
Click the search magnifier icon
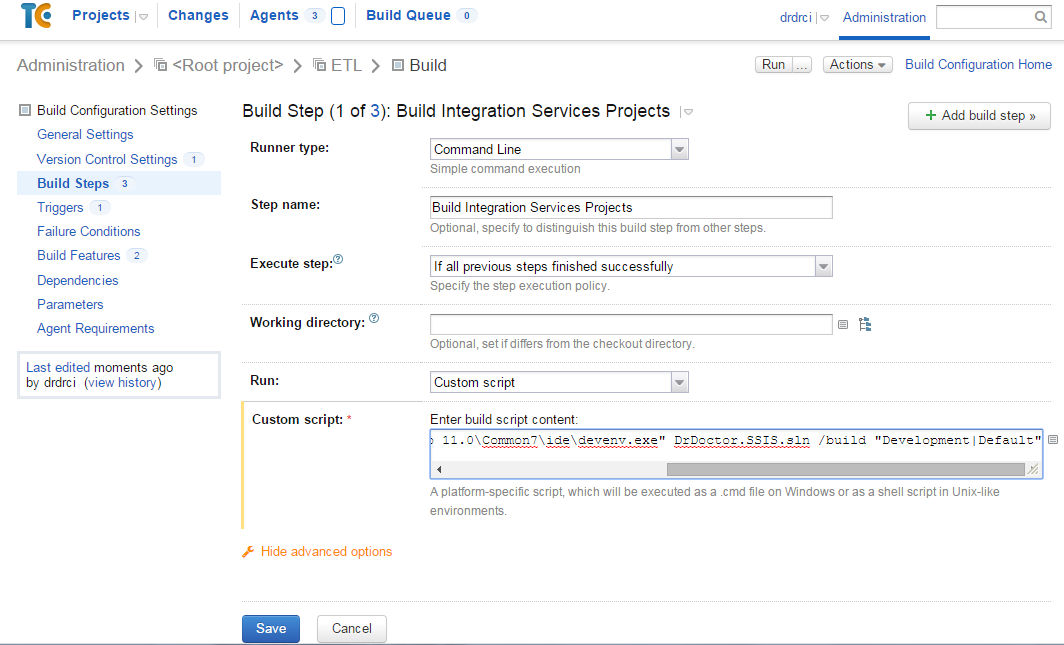click(x=1040, y=17)
